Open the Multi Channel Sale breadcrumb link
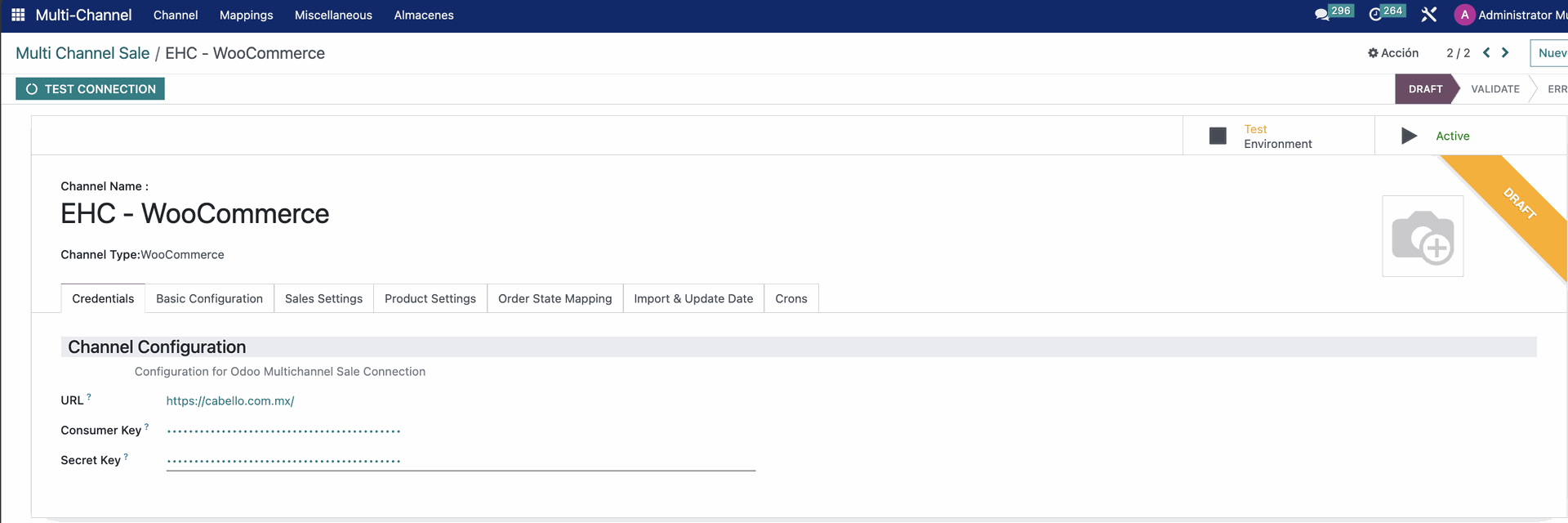 [x=82, y=53]
